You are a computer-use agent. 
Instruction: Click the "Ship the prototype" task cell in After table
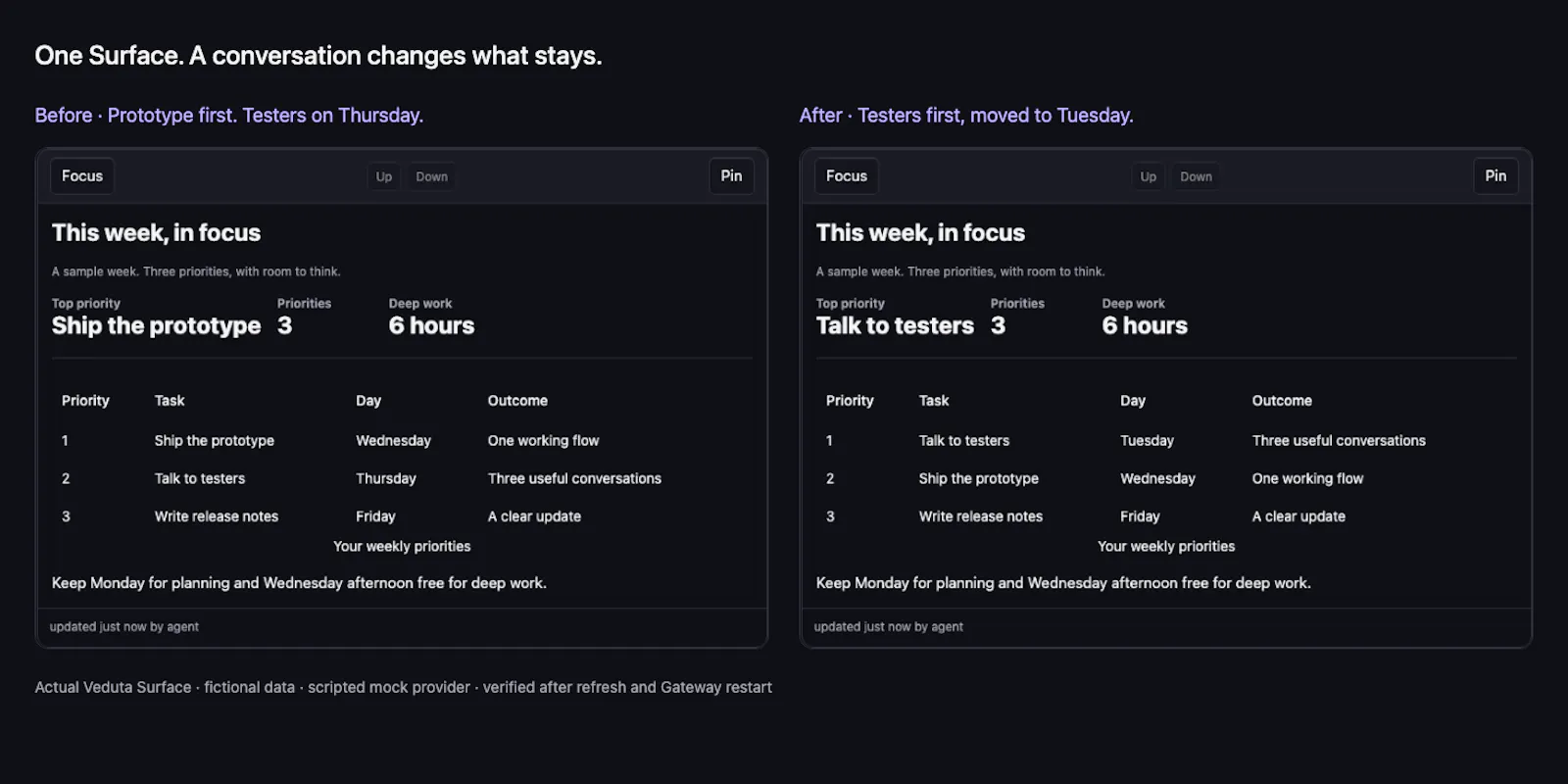[979, 479]
